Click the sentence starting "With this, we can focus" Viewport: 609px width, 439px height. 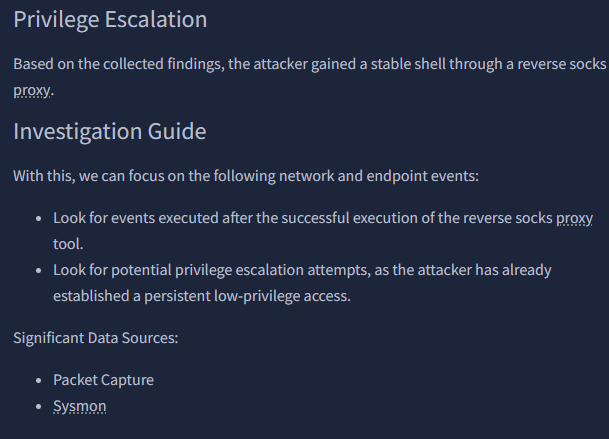246,176
